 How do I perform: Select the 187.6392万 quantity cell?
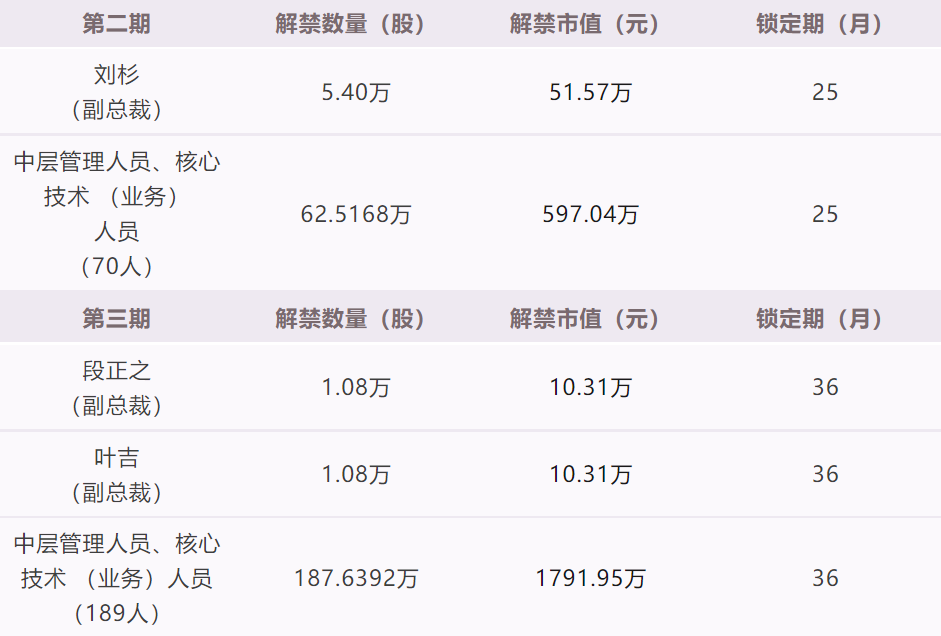point(356,578)
